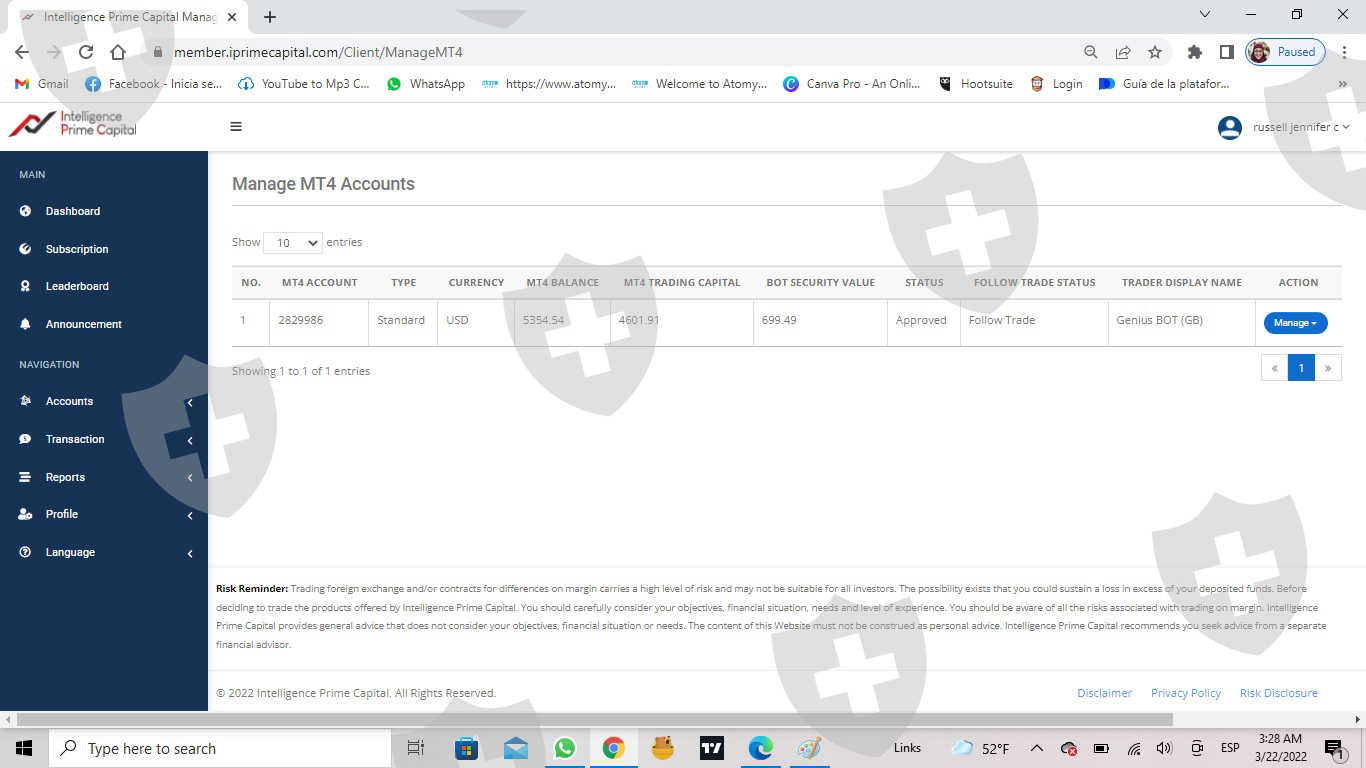This screenshot has width=1366, height=768.
Task: Expand the Reports sidebar menu
Action: pos(104,477)
